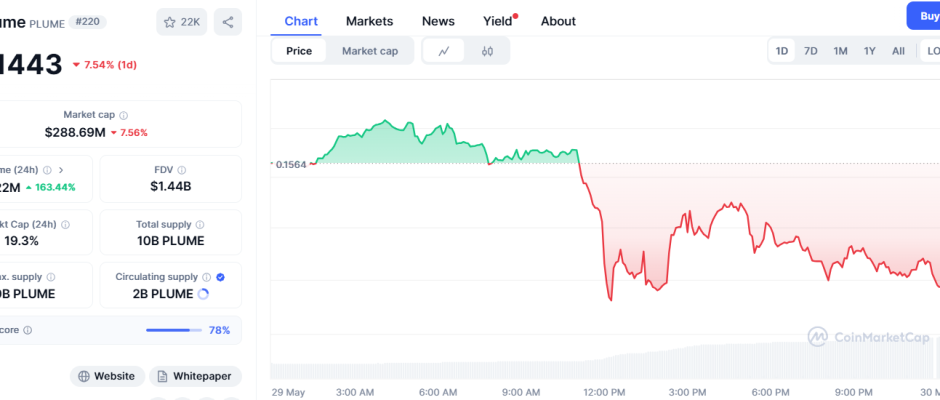Select the Price toggle option
This screenshot has width=940, height=400.
[299, 51]
